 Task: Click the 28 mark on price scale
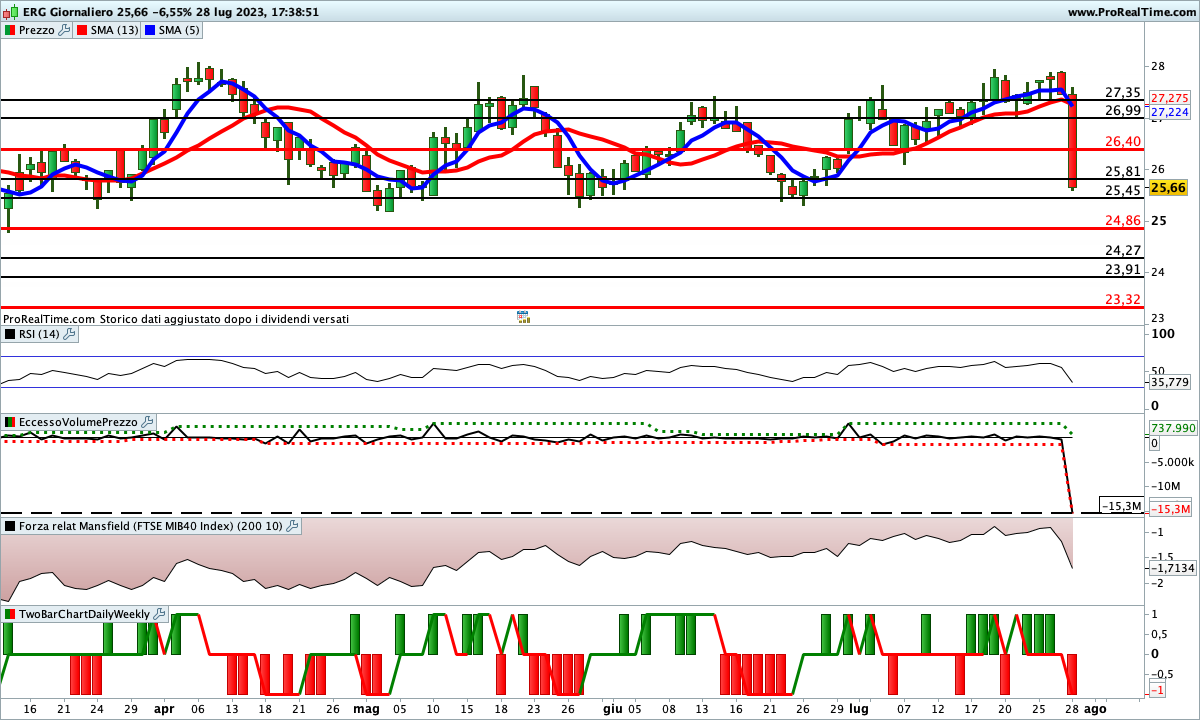[1158, 66]
